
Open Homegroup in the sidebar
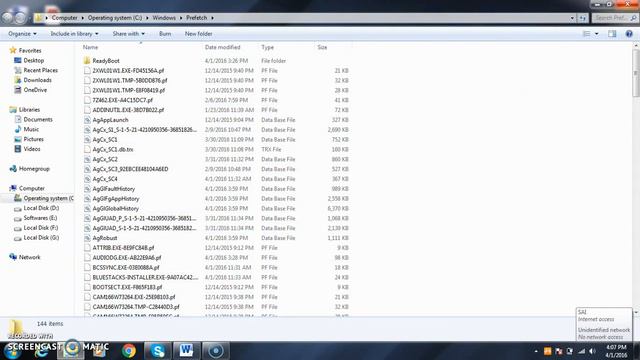(34, 169)
